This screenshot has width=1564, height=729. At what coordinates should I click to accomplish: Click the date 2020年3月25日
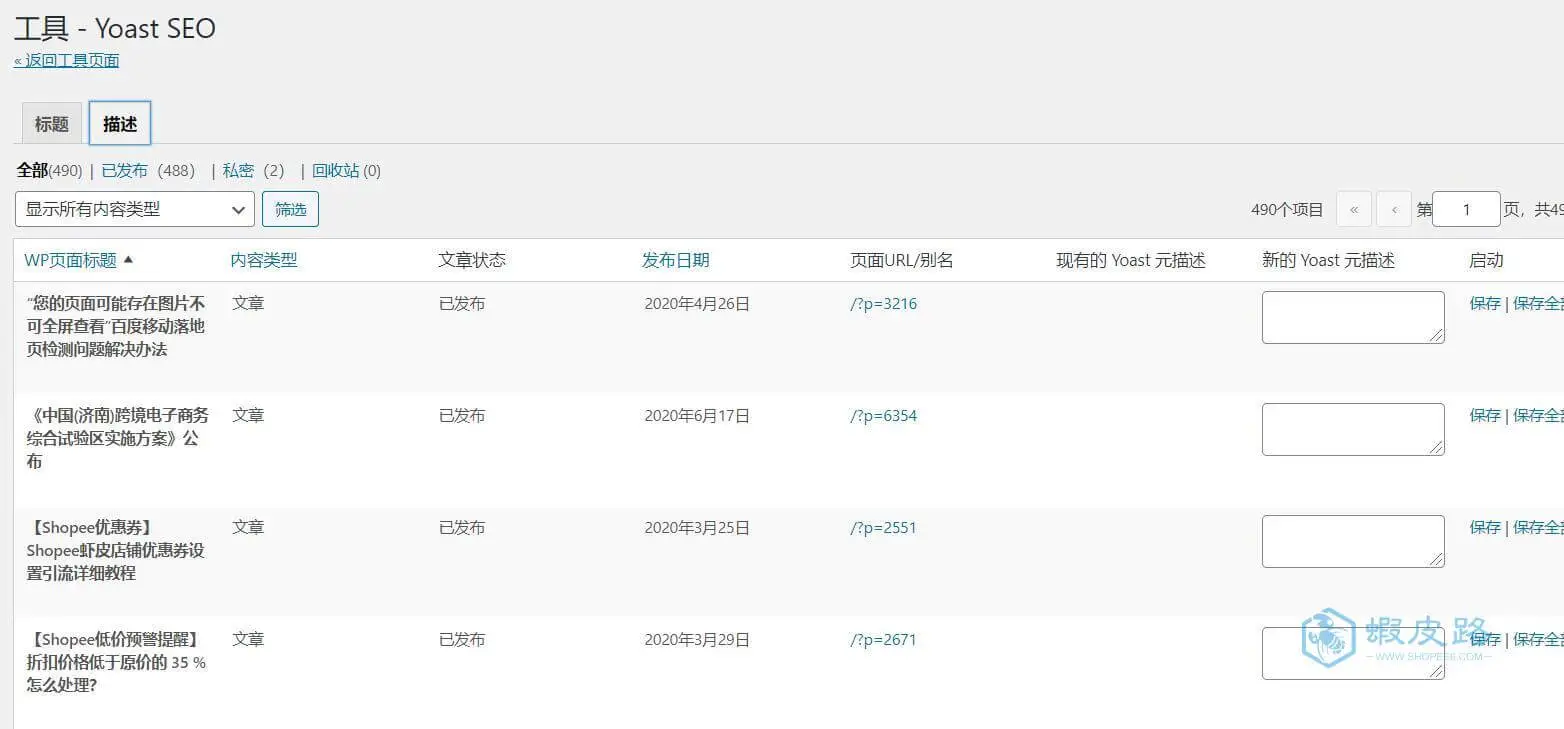click(697, 528)
